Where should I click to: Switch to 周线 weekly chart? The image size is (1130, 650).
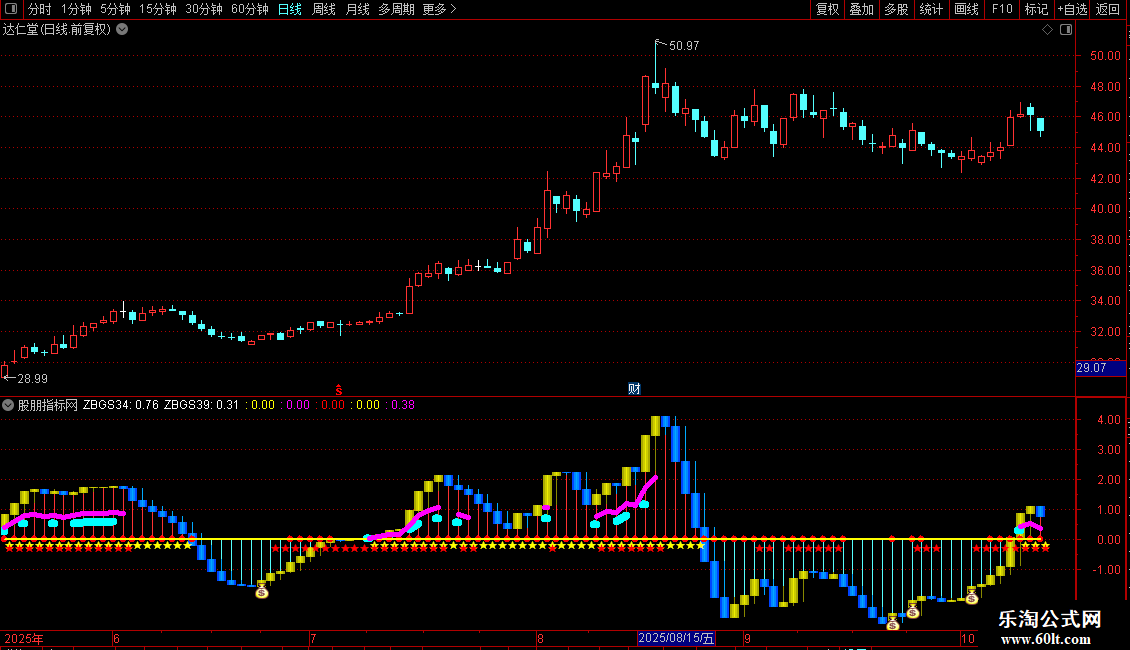[x=324, y=9]
